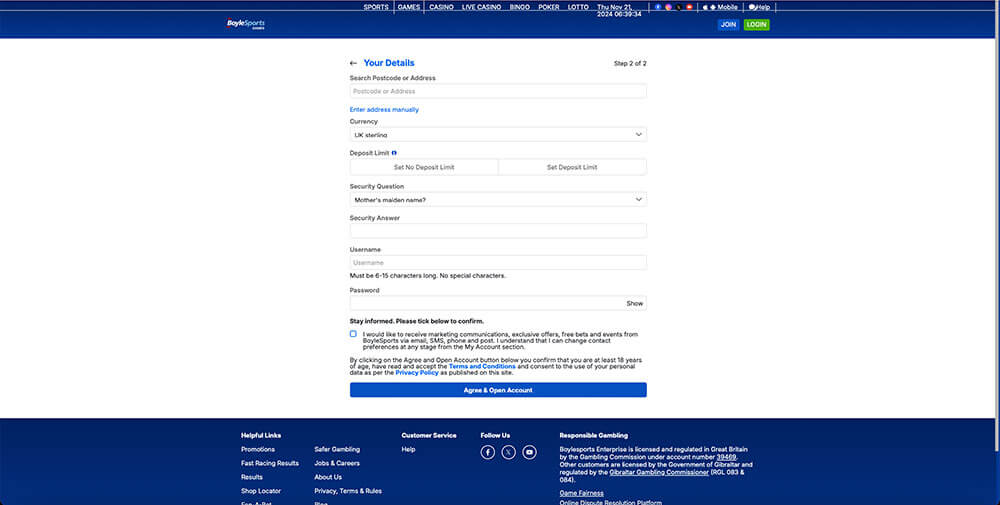Open the About Us footer link

(x=328, y=477)
